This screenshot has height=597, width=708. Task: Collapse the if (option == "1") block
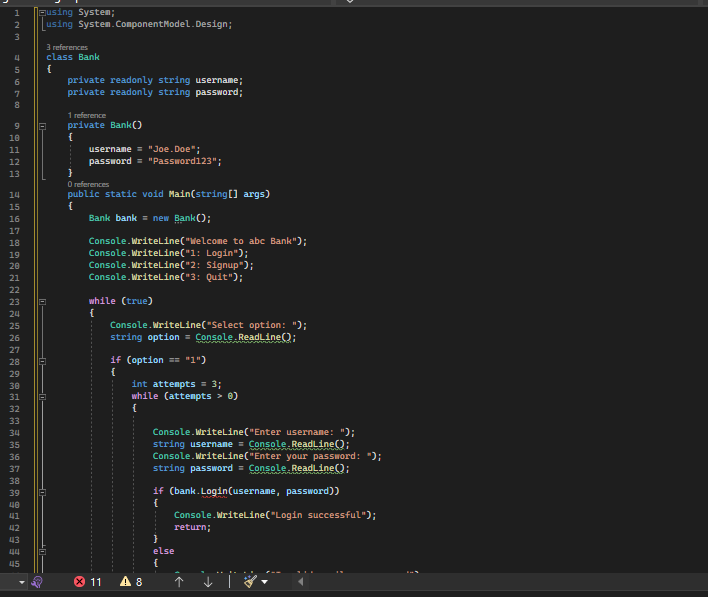(42, 360)
